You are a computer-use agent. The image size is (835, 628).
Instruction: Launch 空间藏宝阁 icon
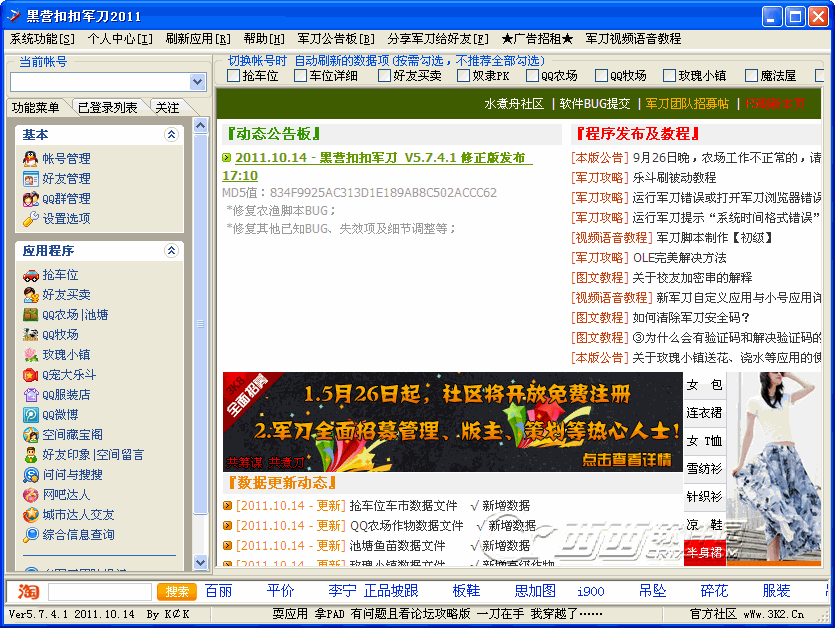[x=30, y=435]
